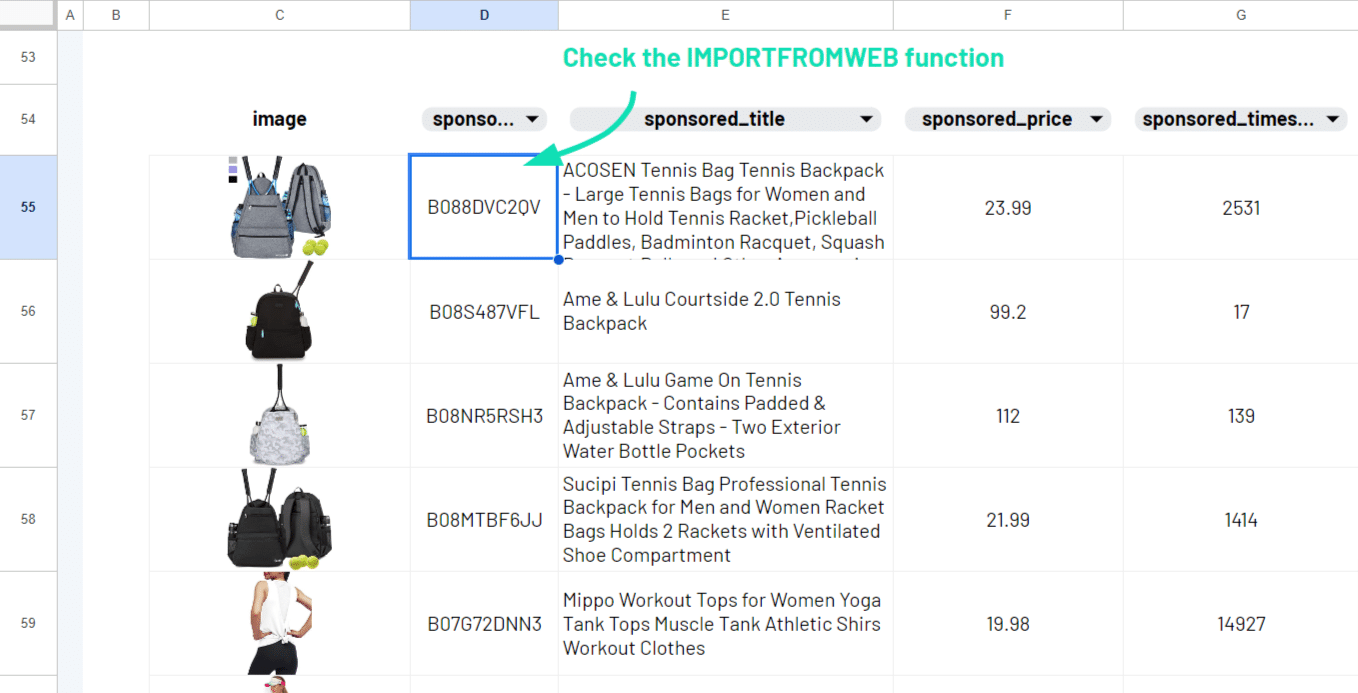
Task: Select row 55 header
Action: 28,207
